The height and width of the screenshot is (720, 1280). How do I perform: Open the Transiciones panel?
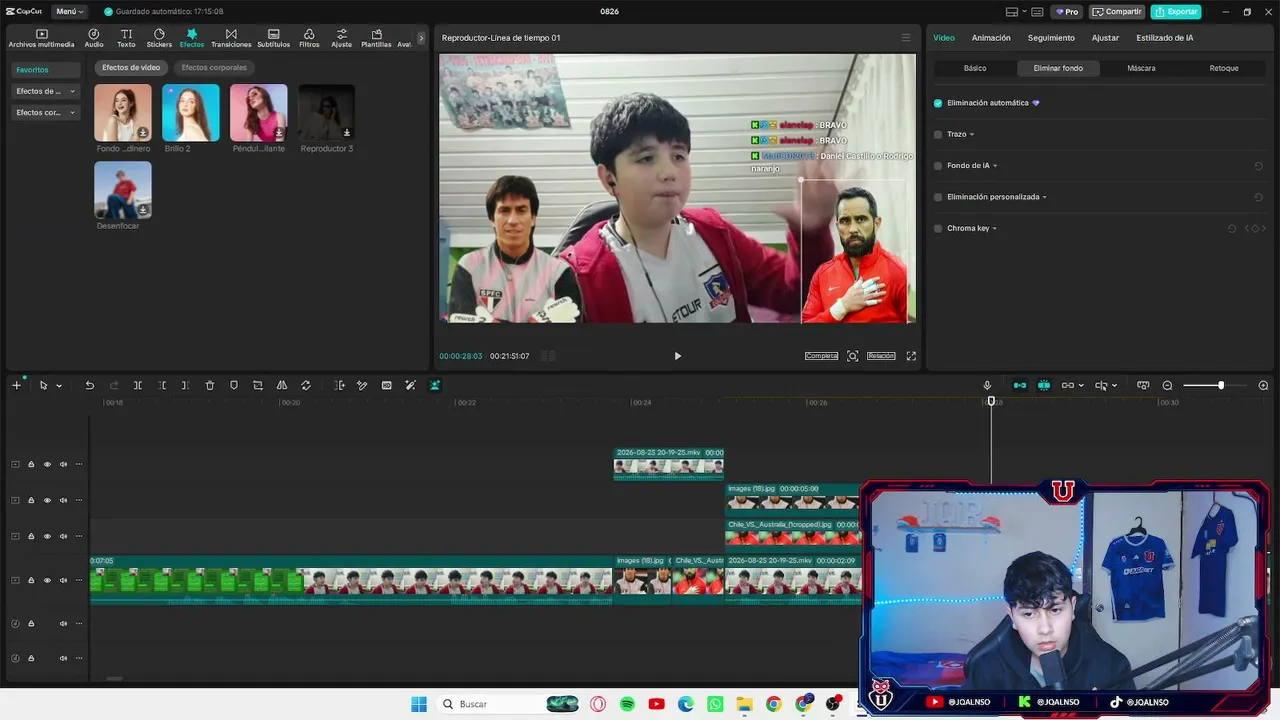pyautogui.click(x=231, y=38)
